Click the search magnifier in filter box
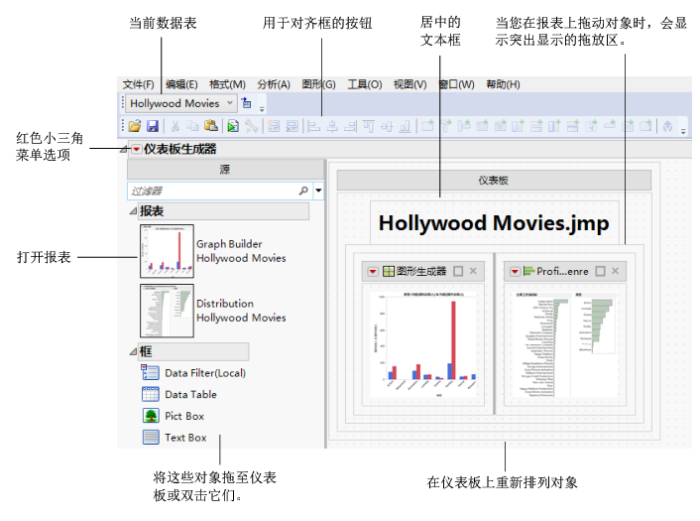The width and height of the screenshot is (700, 521). (304, 190)
